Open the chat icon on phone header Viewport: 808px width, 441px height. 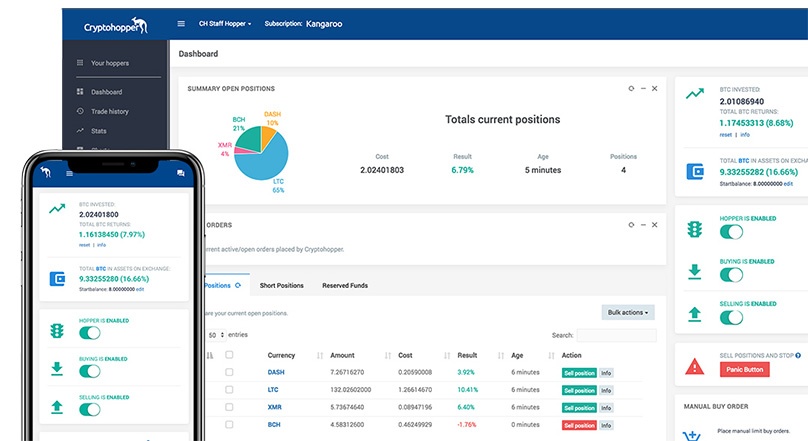click(x=180, y=173)
